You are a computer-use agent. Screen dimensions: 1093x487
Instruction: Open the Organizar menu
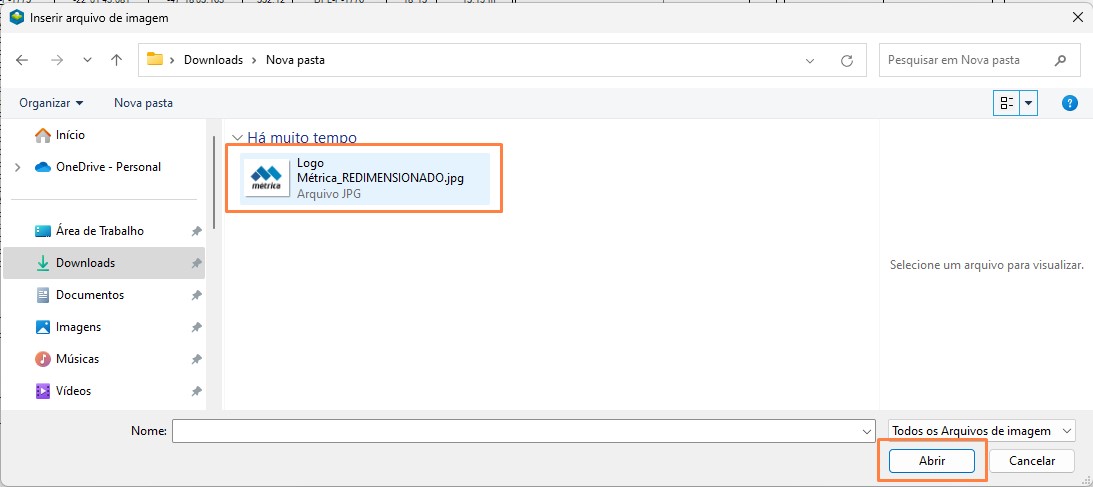(x=51, y=103)
